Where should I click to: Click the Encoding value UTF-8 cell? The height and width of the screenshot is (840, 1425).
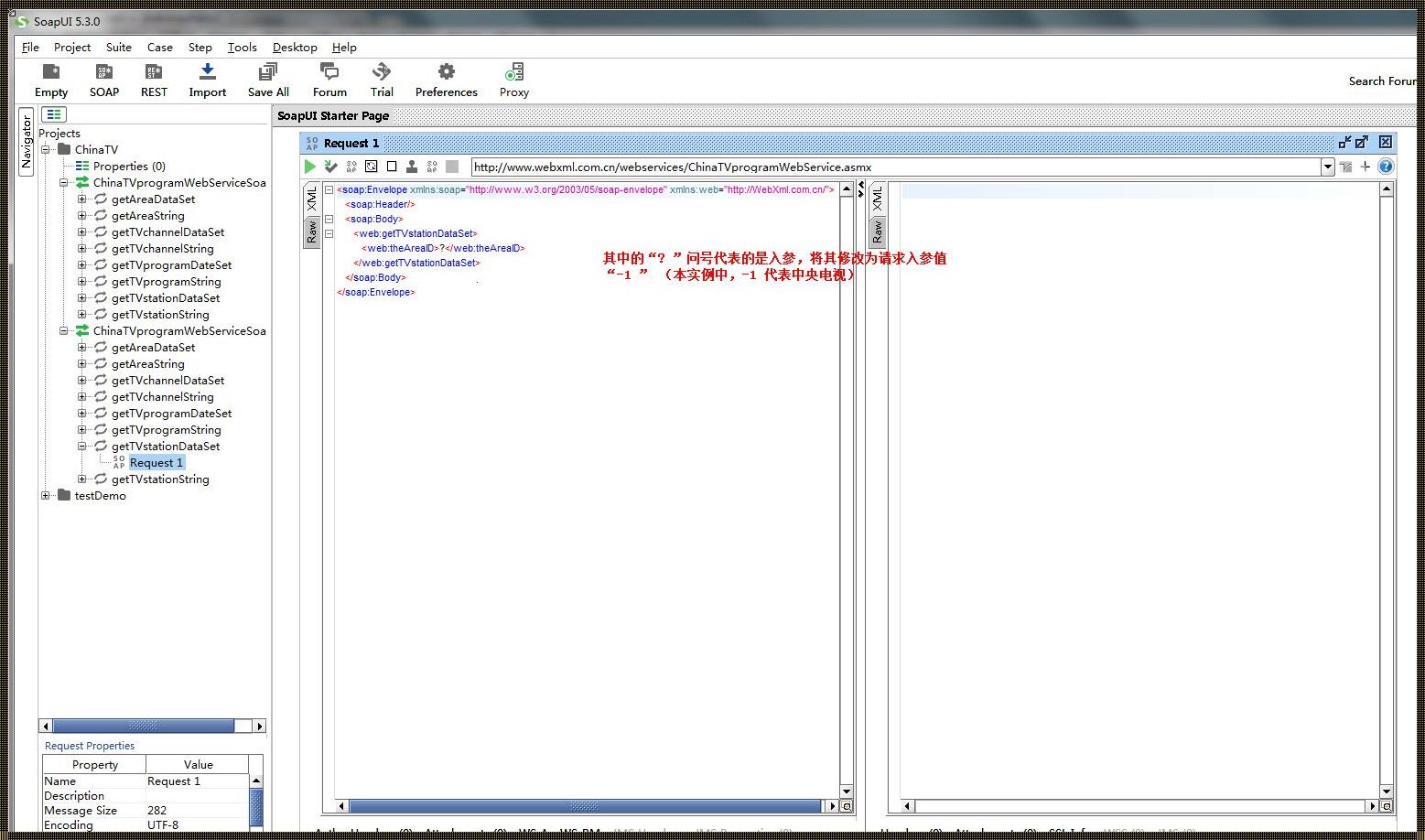197,824
